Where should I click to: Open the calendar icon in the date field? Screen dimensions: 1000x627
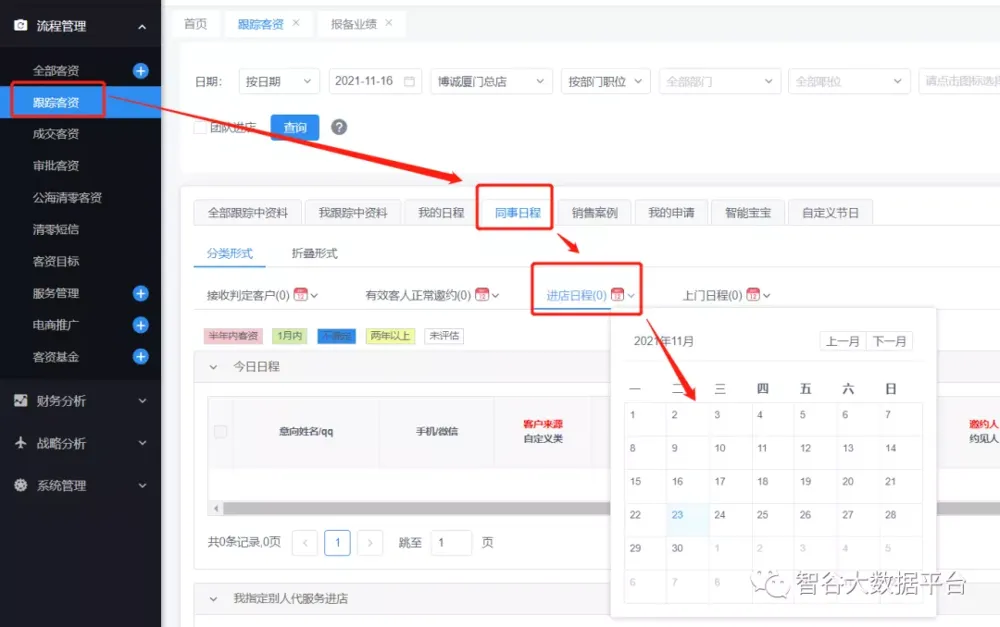coord(409,82)
